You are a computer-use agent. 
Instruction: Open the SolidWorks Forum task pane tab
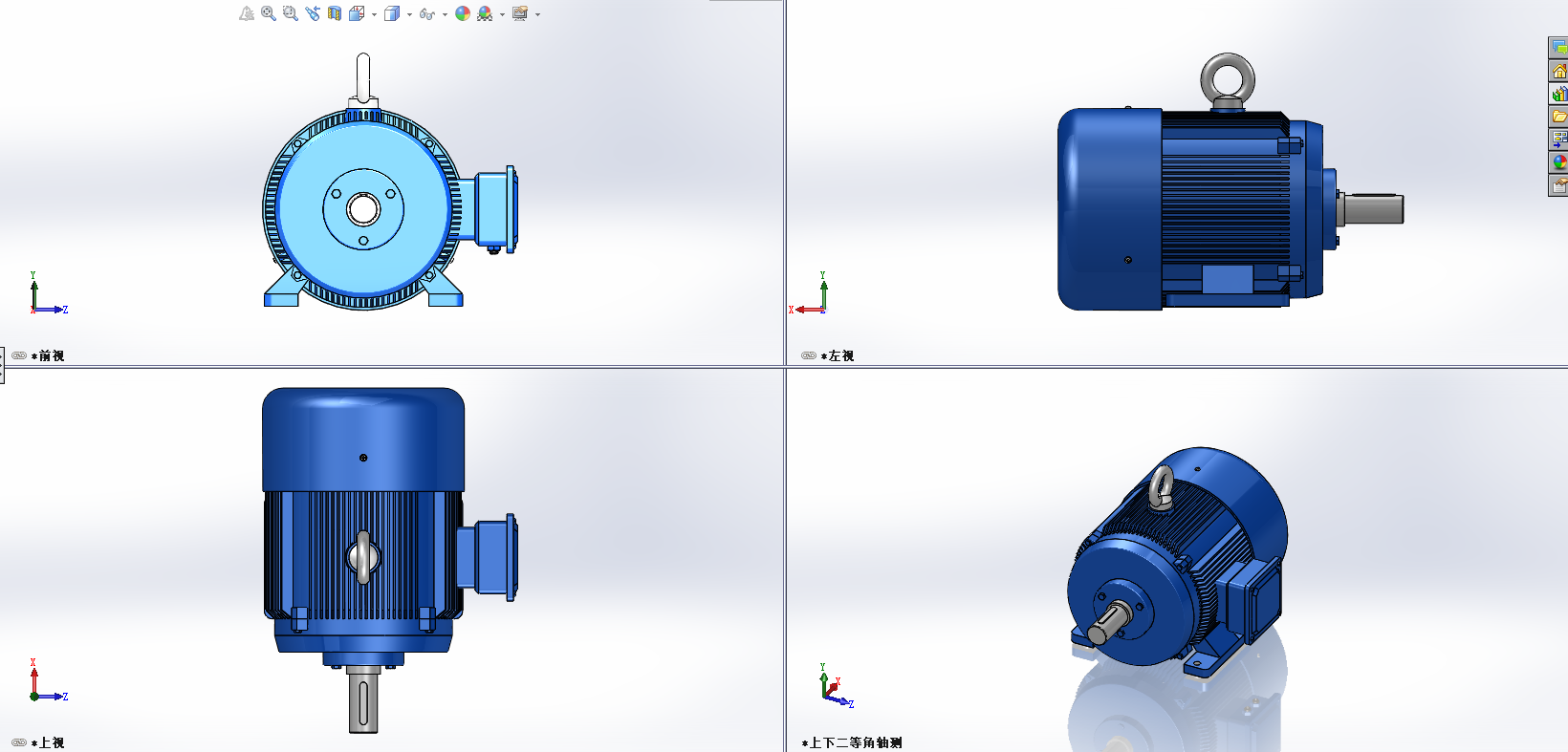coord(1558,47)
